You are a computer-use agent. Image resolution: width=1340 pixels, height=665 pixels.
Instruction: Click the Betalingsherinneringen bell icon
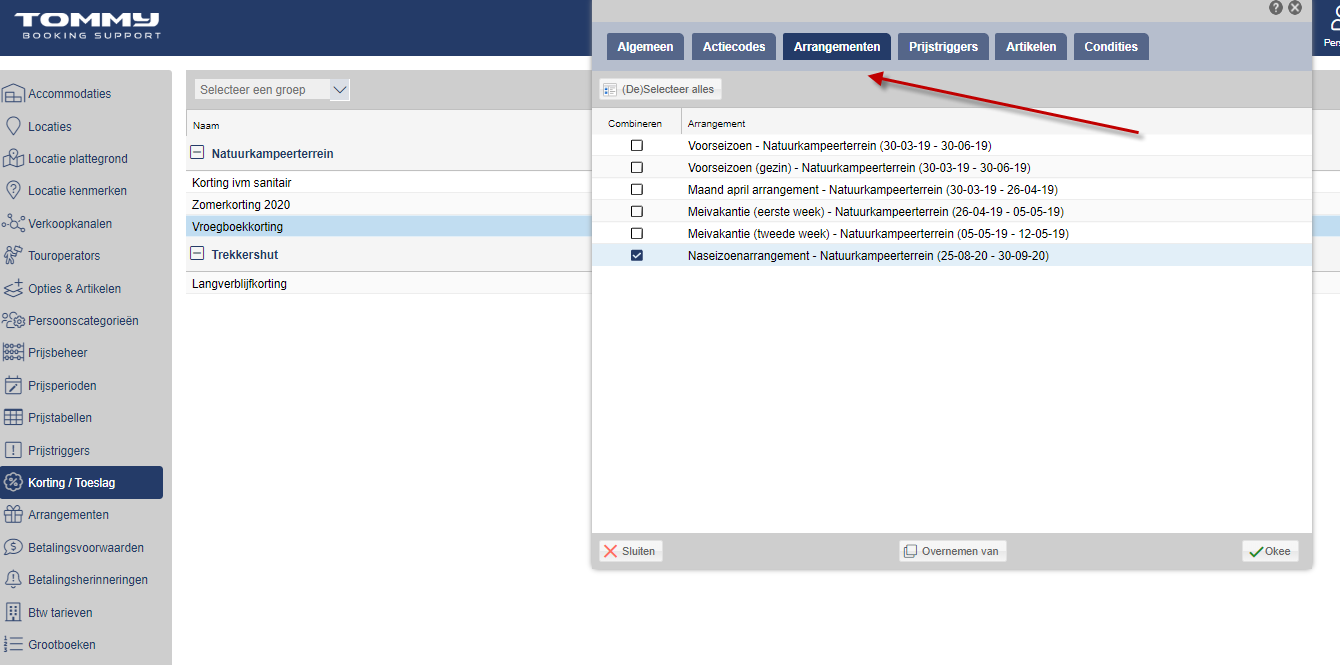point(13,580)
